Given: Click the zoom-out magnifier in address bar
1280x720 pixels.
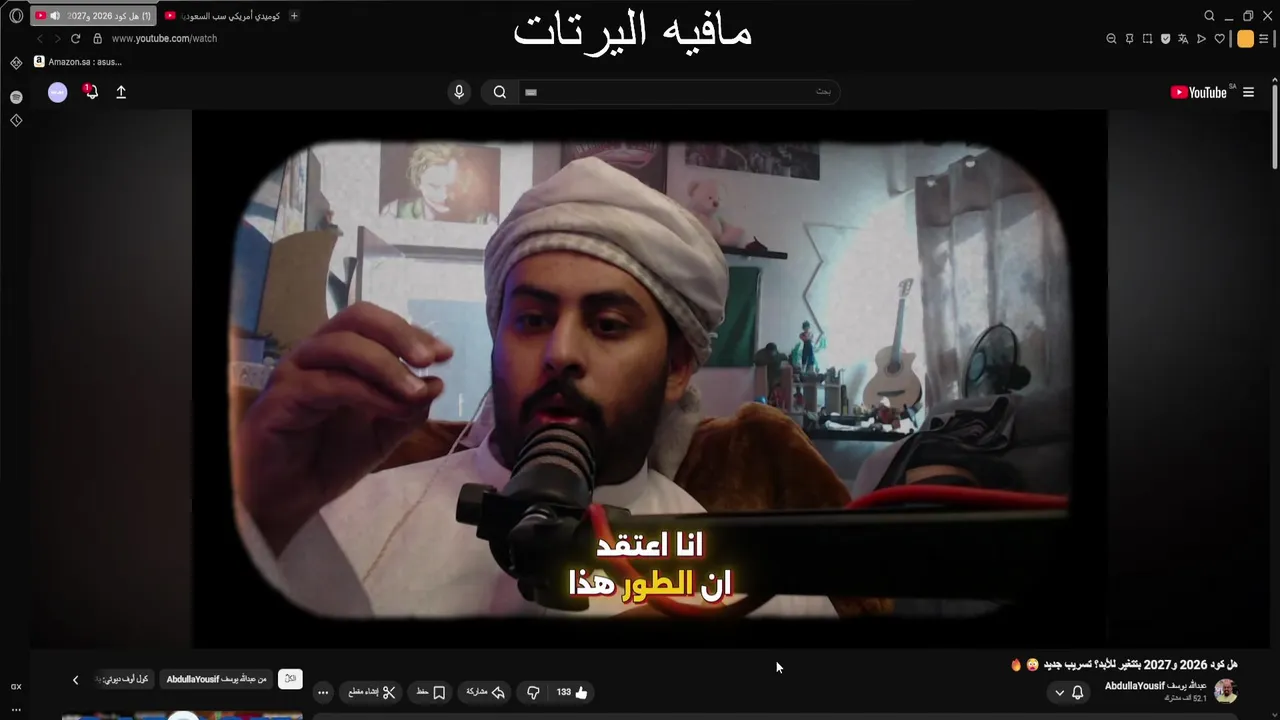Looking at the screenshot, I should pyautogui.click(x=1111, y=38).
